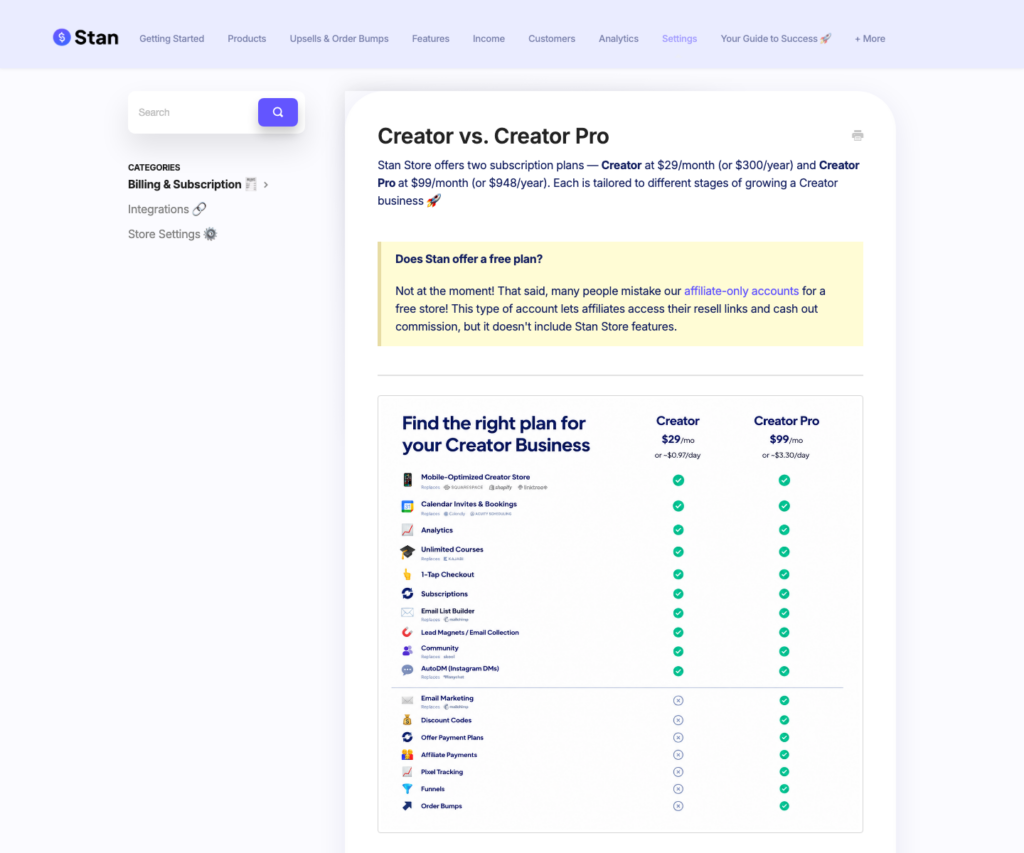Click Creator Pro checkmark for Order Bumps
The image size is (1024, 853).
pyautogui.click(x=784, y=805)
